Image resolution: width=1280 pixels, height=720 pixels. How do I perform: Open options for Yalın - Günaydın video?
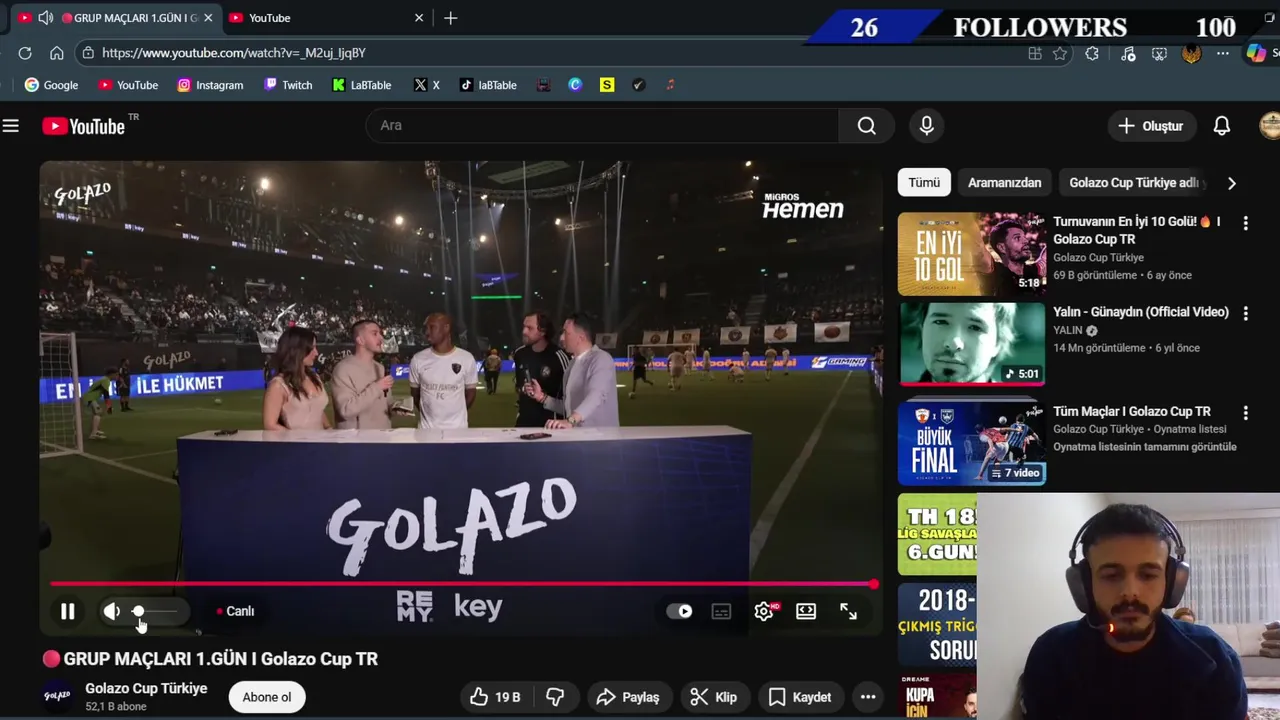pyautogui.click(x=1245, y=313)
